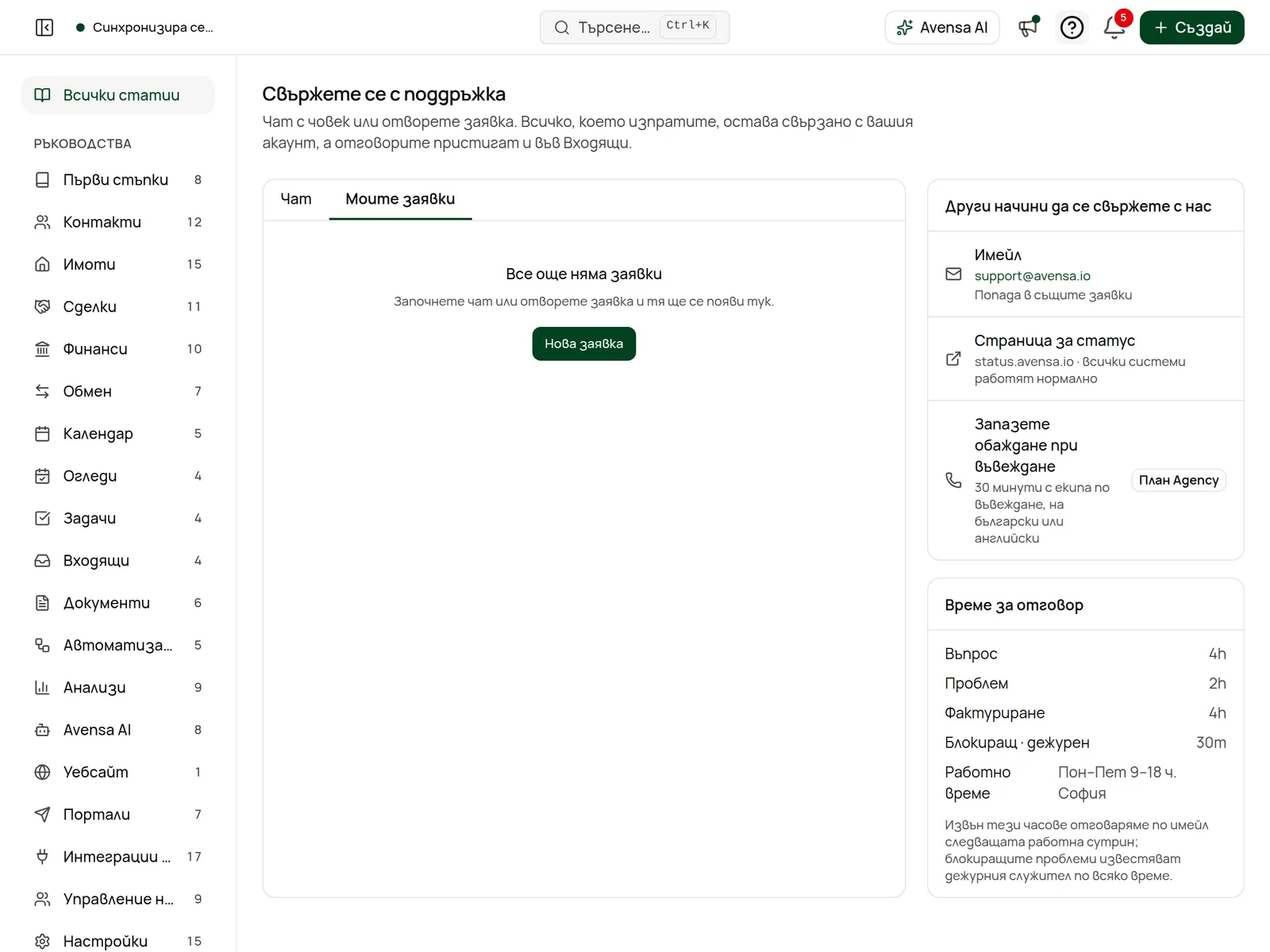Screen dimensions: 1270x952
Task: Select the Моите заявки tab
Action: [x=400, y=199]
